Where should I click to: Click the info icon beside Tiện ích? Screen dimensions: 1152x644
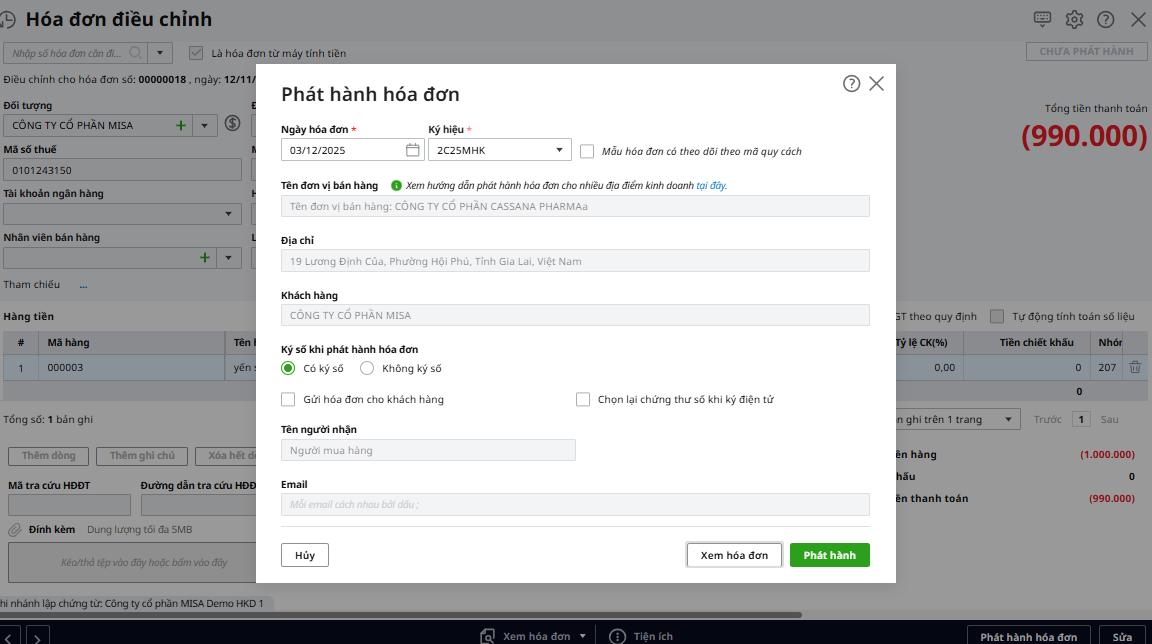point(617,636)
